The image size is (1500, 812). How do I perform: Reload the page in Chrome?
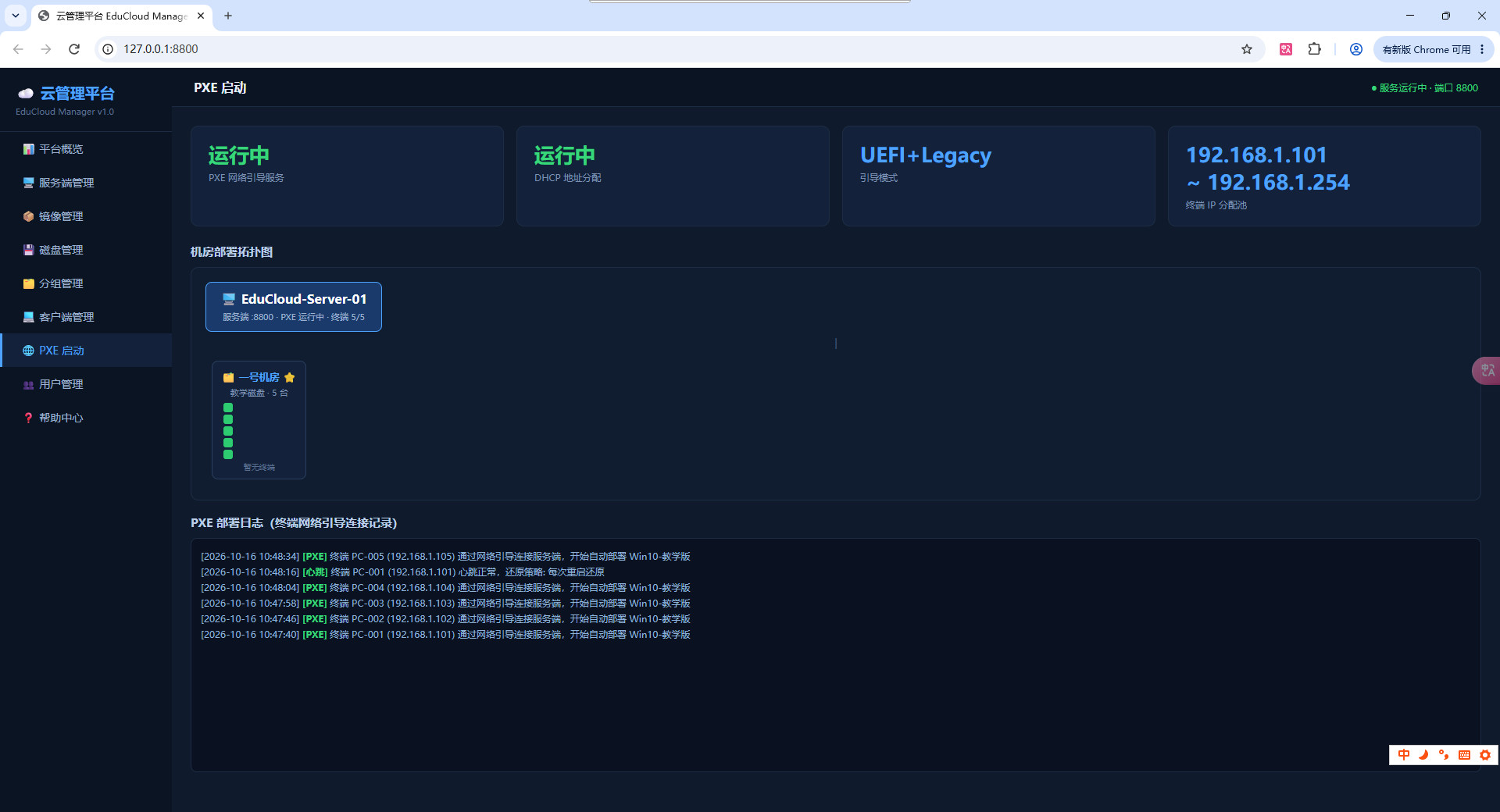74,49
